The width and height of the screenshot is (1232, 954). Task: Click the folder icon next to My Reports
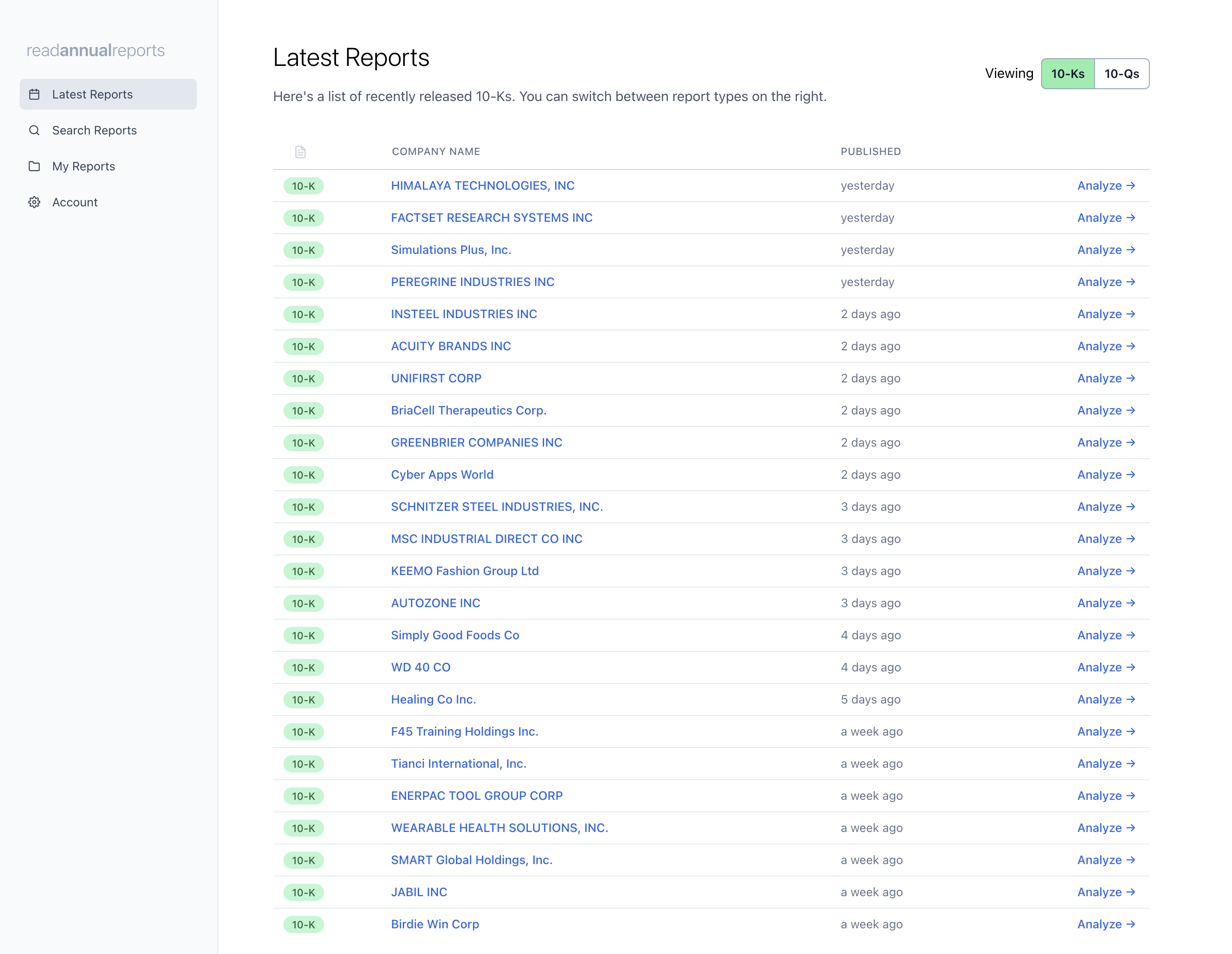click(34, 167)
